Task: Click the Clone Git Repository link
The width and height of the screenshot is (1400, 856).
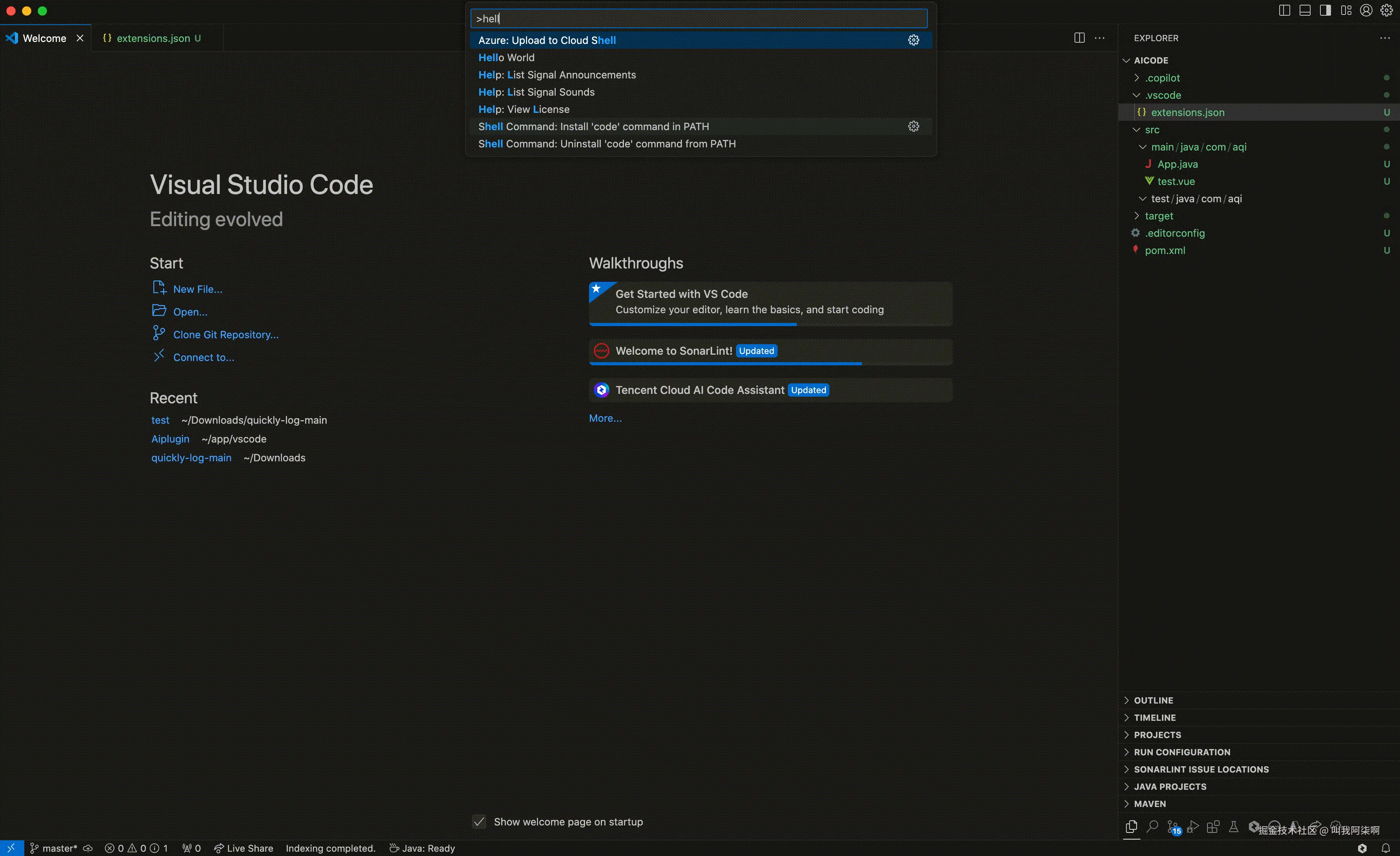Action: 225,335
